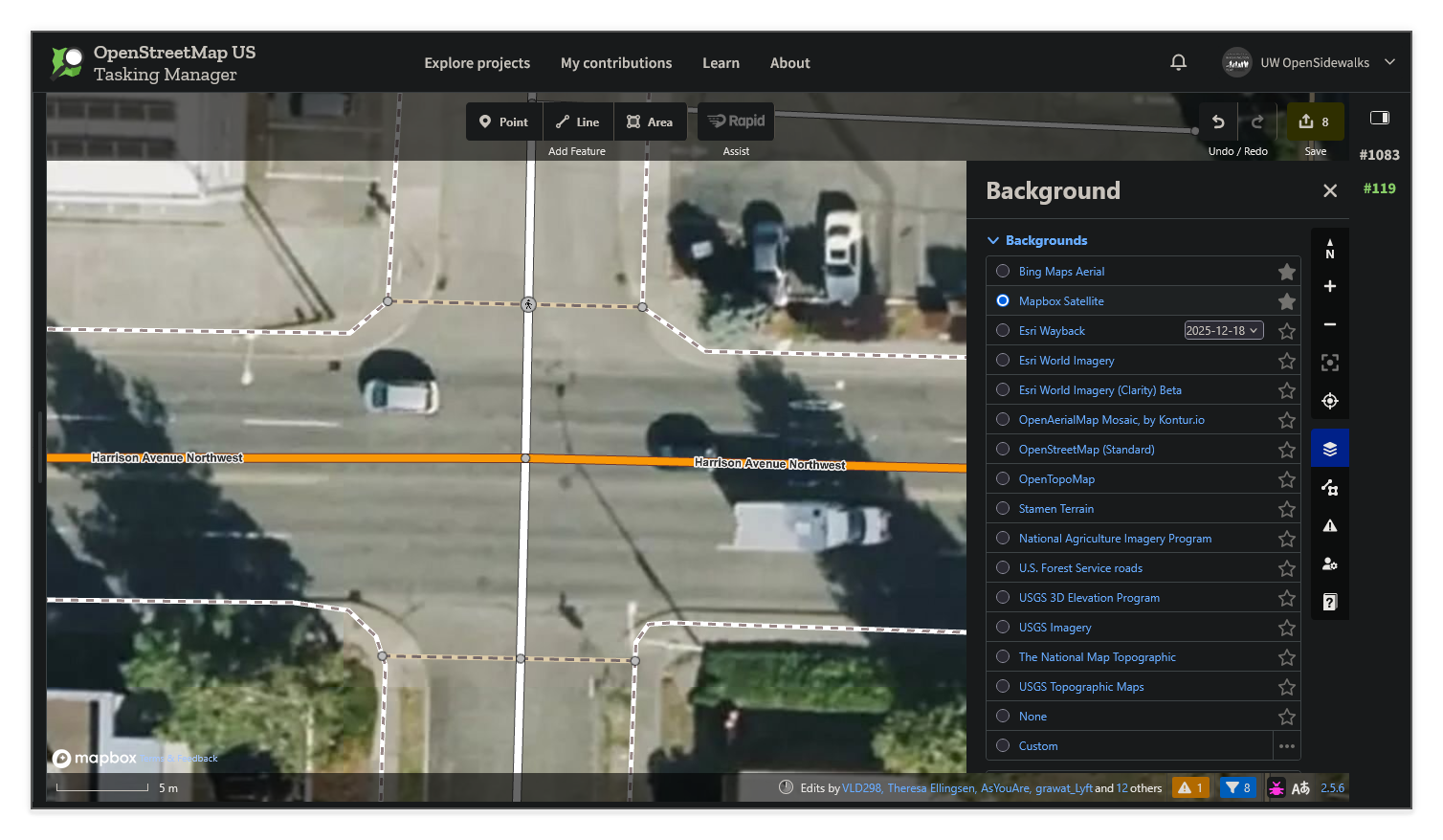The height and width of the screenshot is (840, 1443).
Task: Click the zoom in plus icon
Action: pyautogui.click(x=1329, y=285)
